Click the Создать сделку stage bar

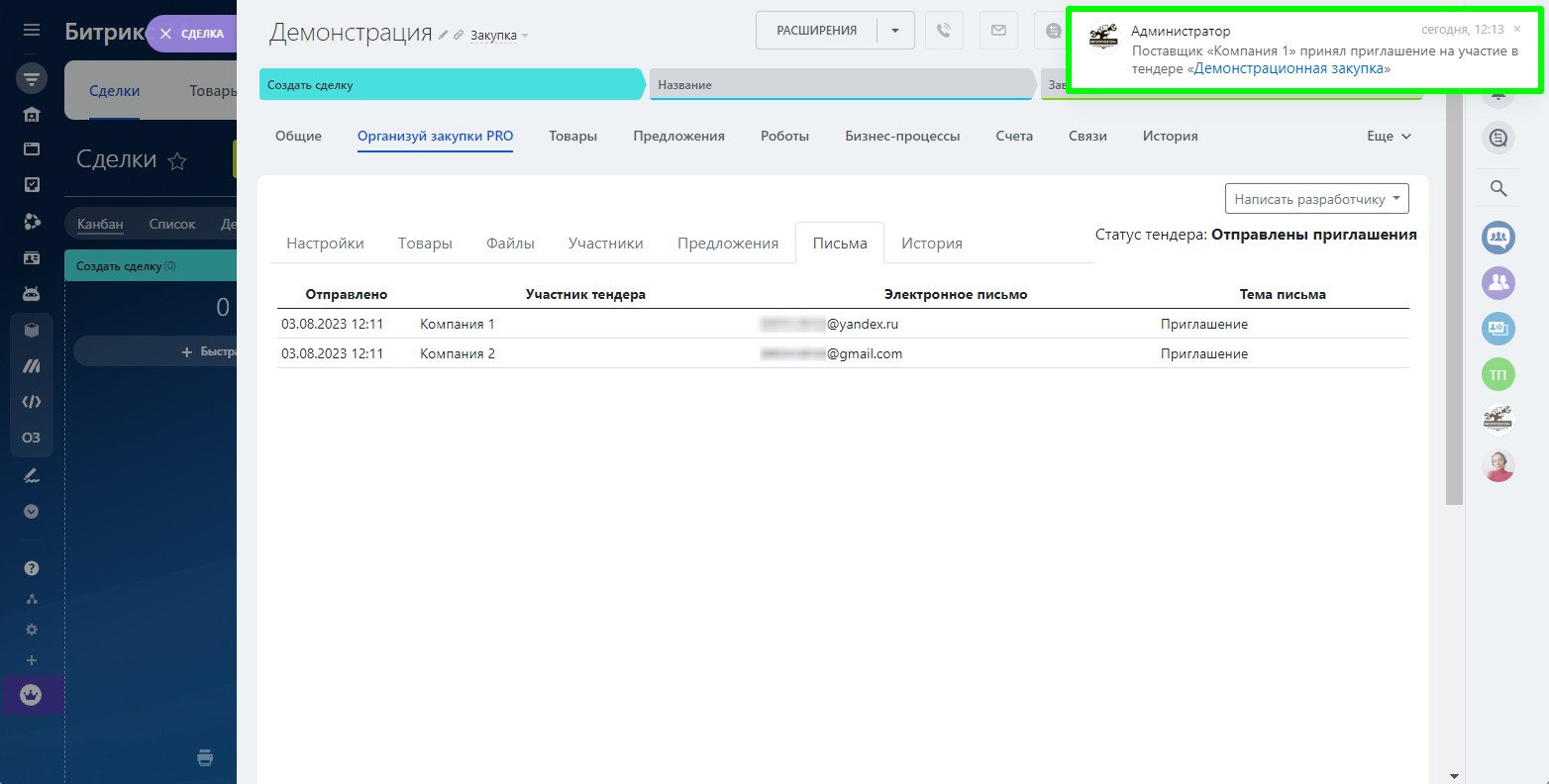451,85
